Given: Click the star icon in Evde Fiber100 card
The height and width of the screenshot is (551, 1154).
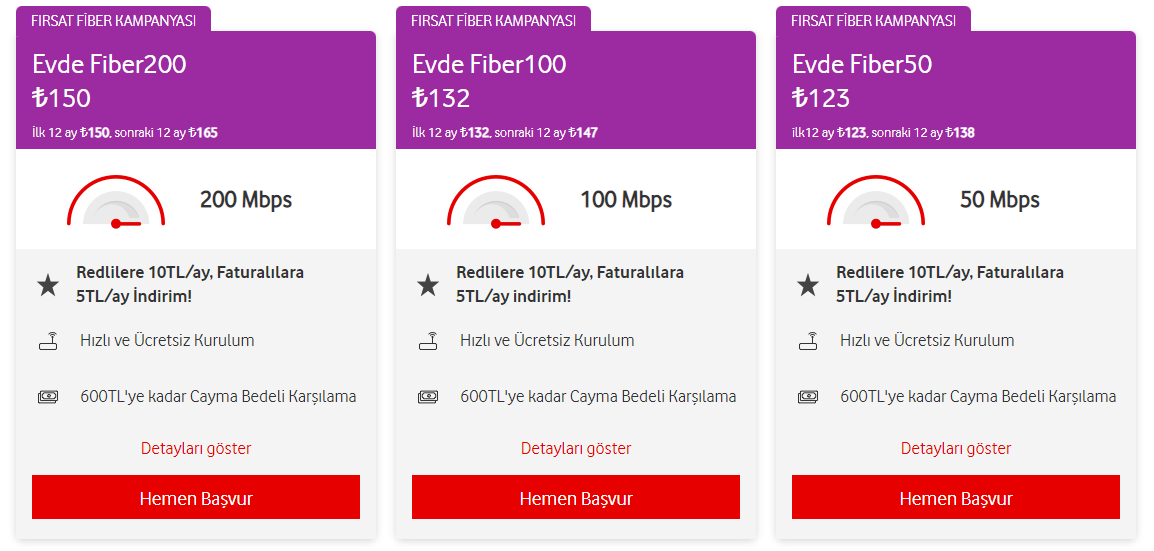Looking at the screenshot, I should coord(428,285).
